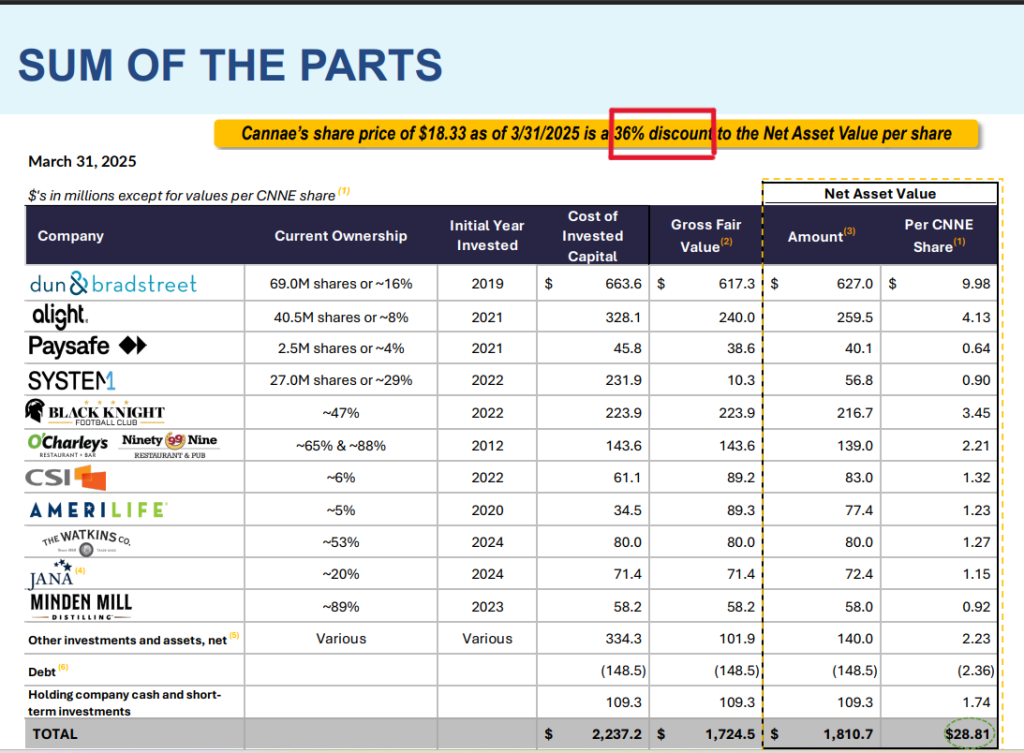
Task: Click the Minden Mill Distilling logo
Action: point(81,606)
